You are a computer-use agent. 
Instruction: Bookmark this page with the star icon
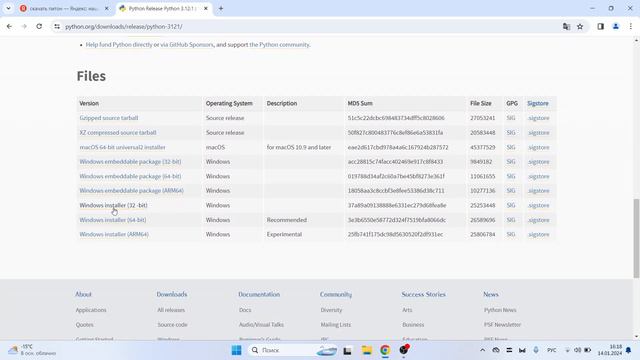click(x=580, y=27)
